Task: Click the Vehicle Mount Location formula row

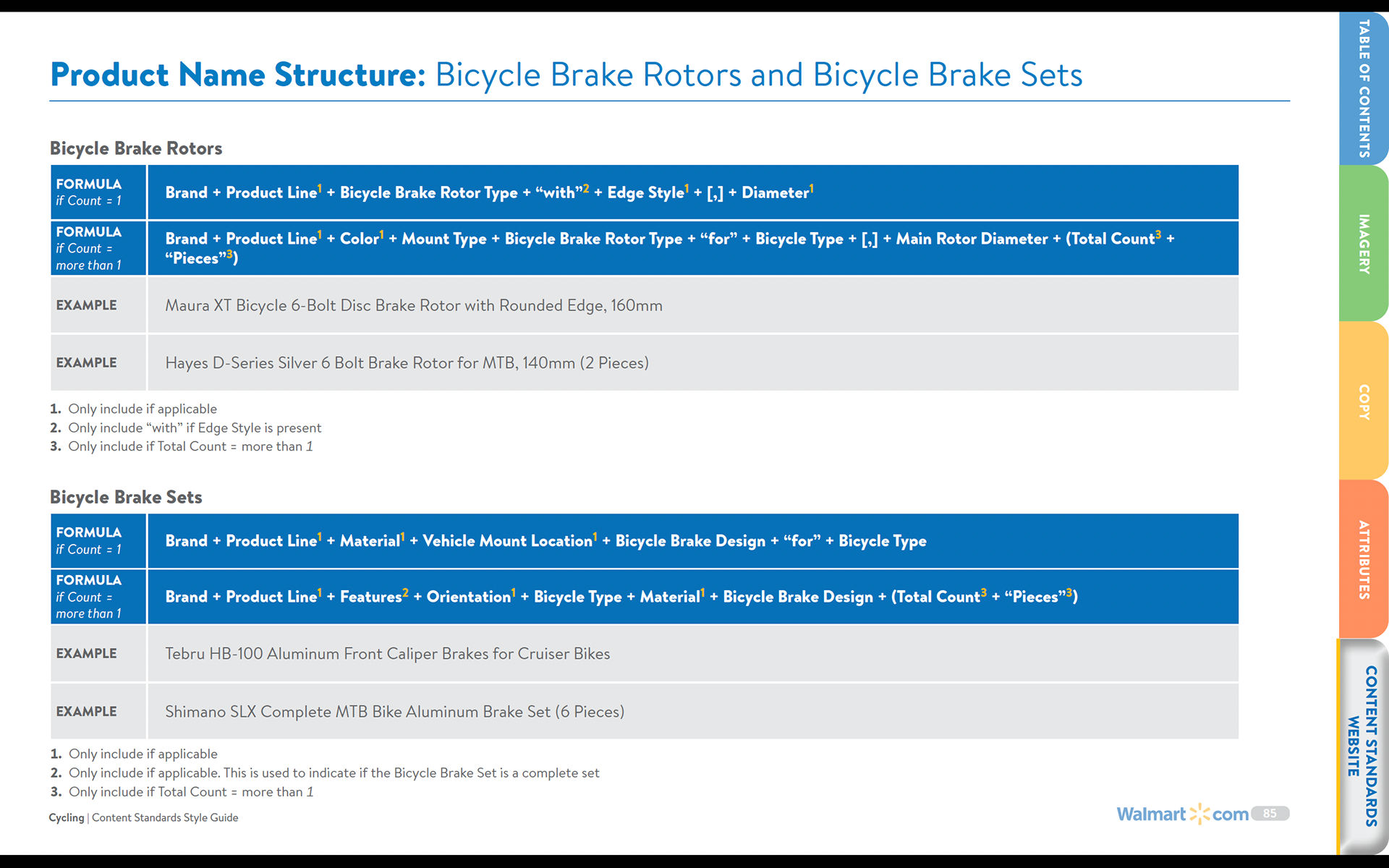Action: (645, 541)
